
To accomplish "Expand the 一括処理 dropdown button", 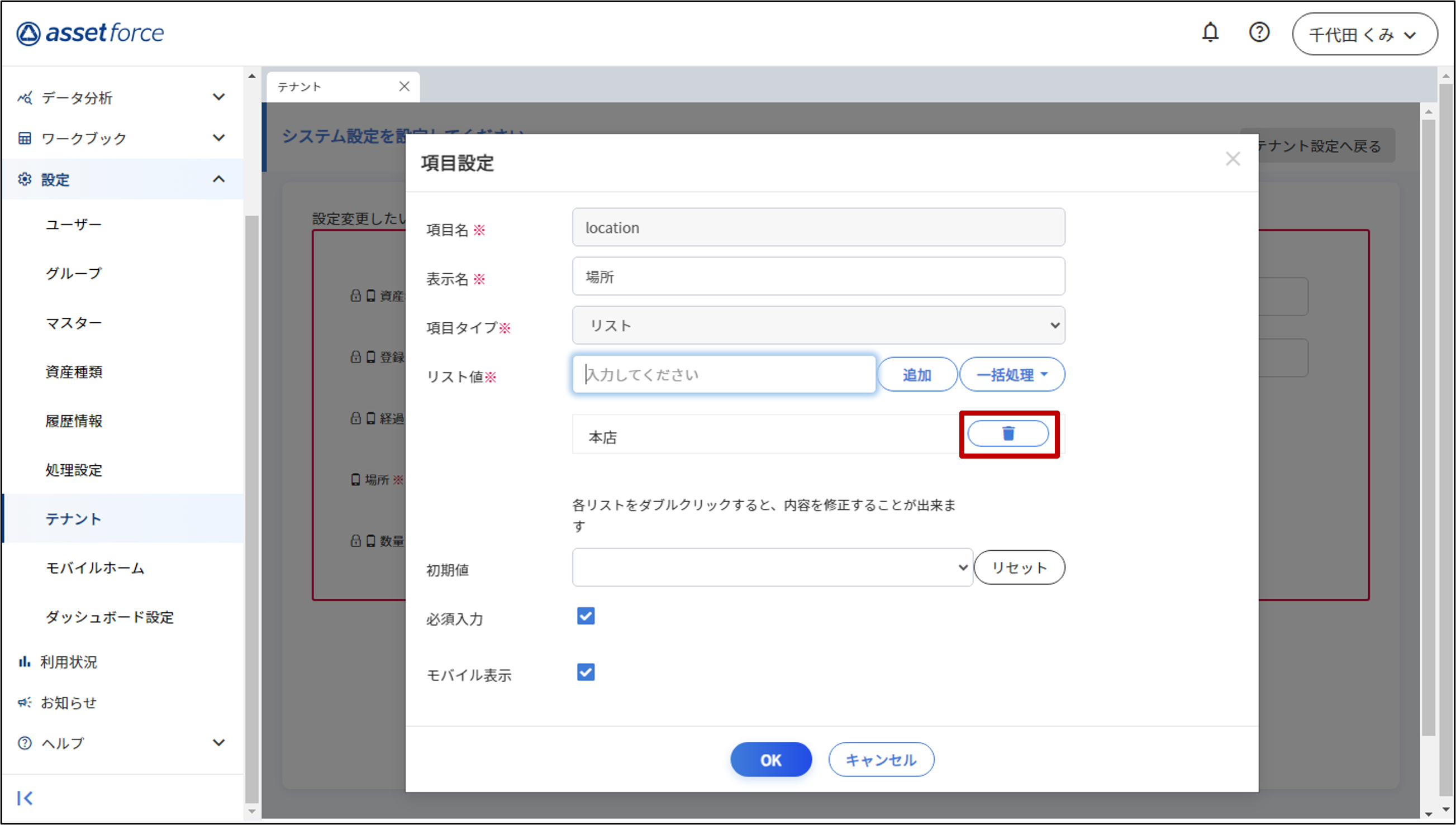I will pos(1012,375).
